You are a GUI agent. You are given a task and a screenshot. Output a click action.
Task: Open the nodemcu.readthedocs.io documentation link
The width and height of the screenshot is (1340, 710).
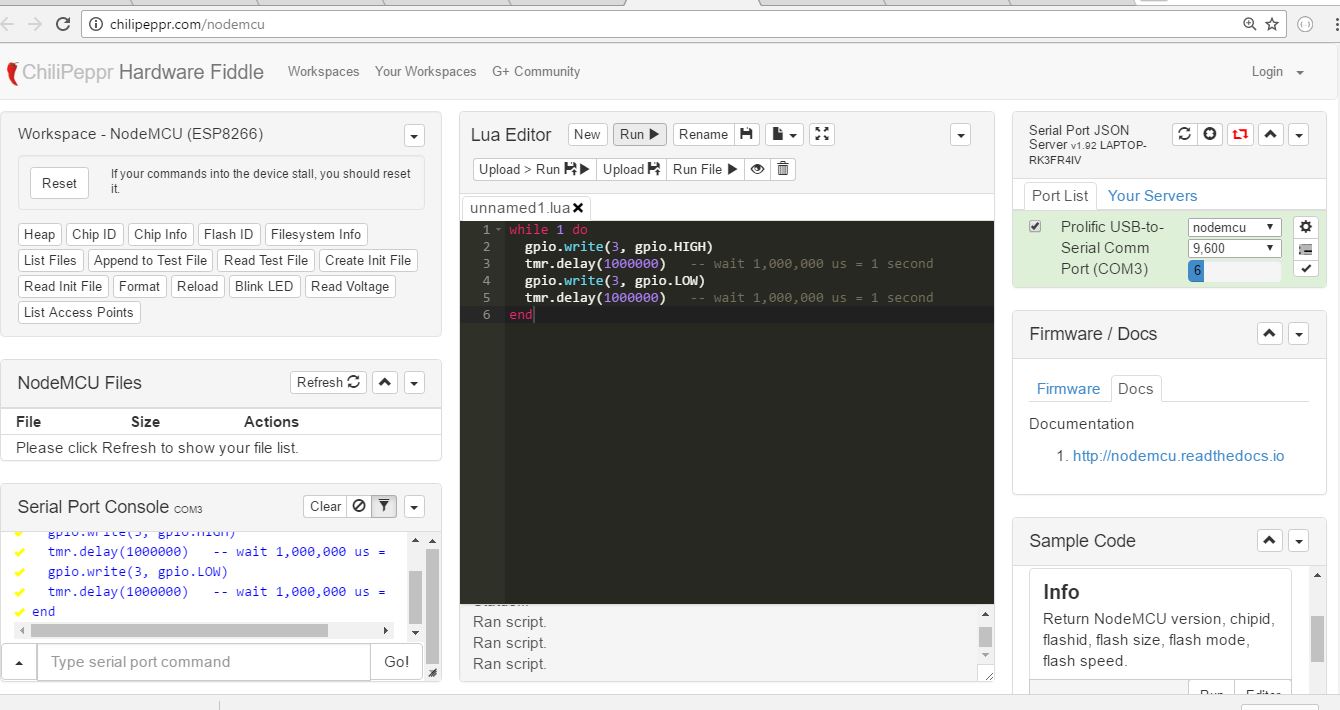pos(1178,456)
